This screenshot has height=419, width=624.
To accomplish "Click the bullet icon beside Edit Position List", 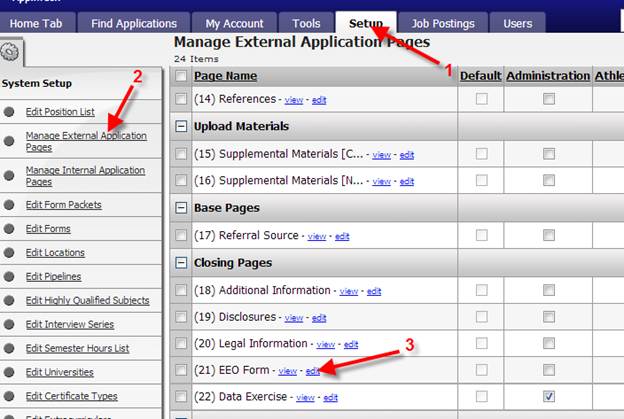I will [10, 112].
